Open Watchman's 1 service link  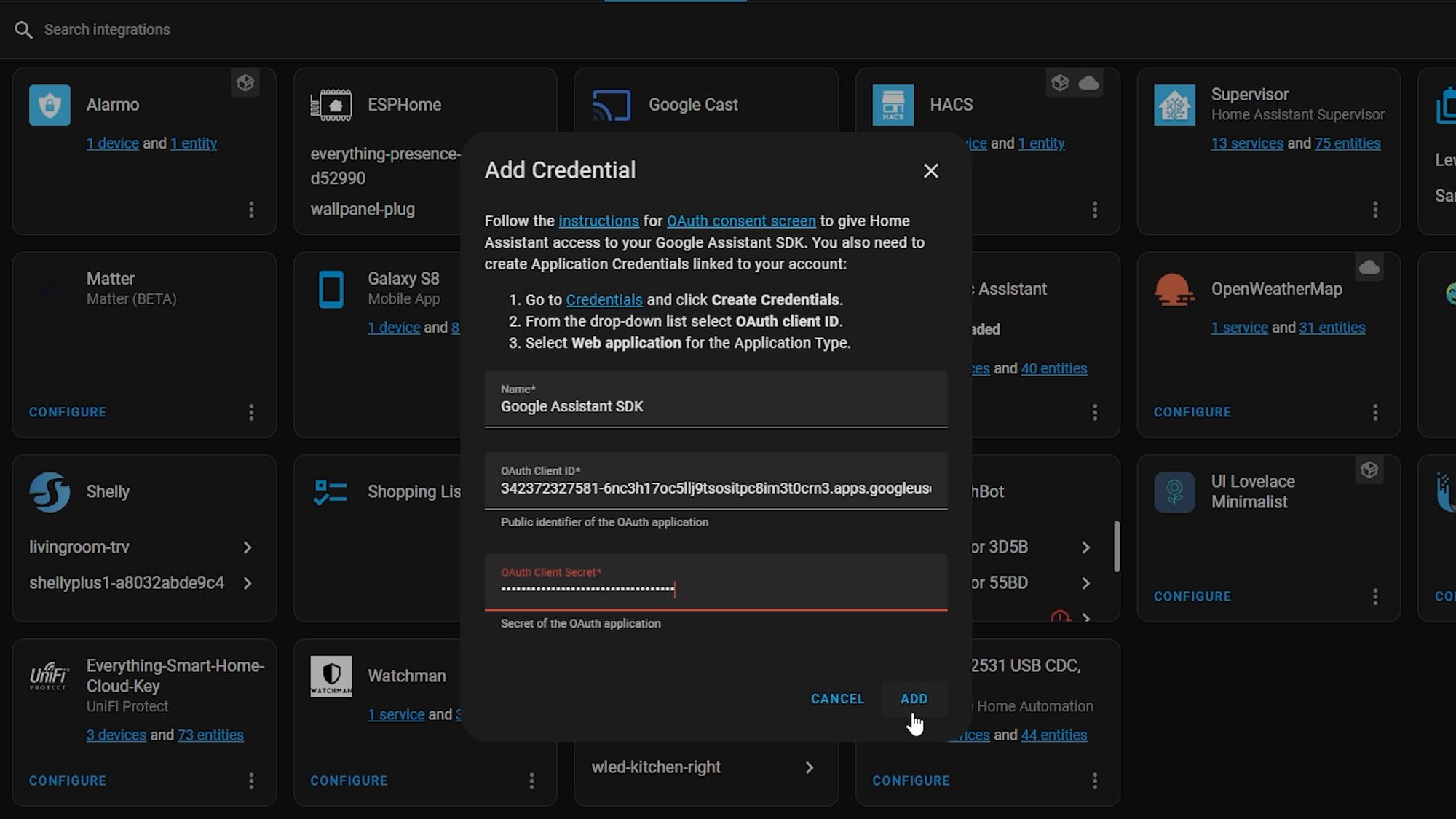396,715
